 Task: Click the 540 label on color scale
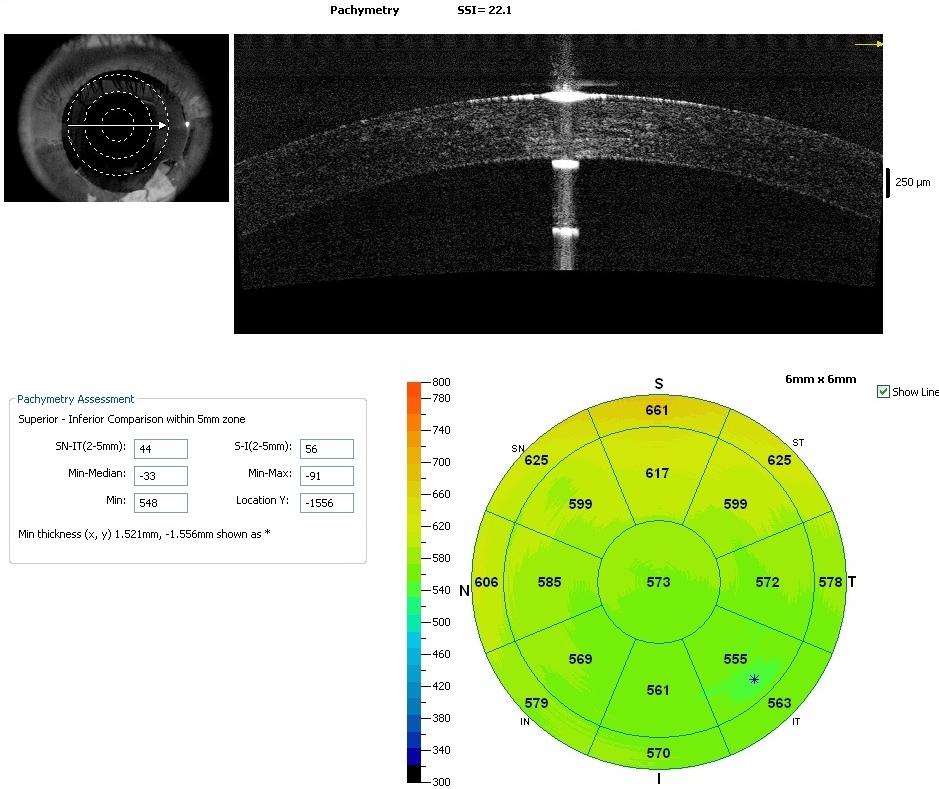(x=441, y=590)
